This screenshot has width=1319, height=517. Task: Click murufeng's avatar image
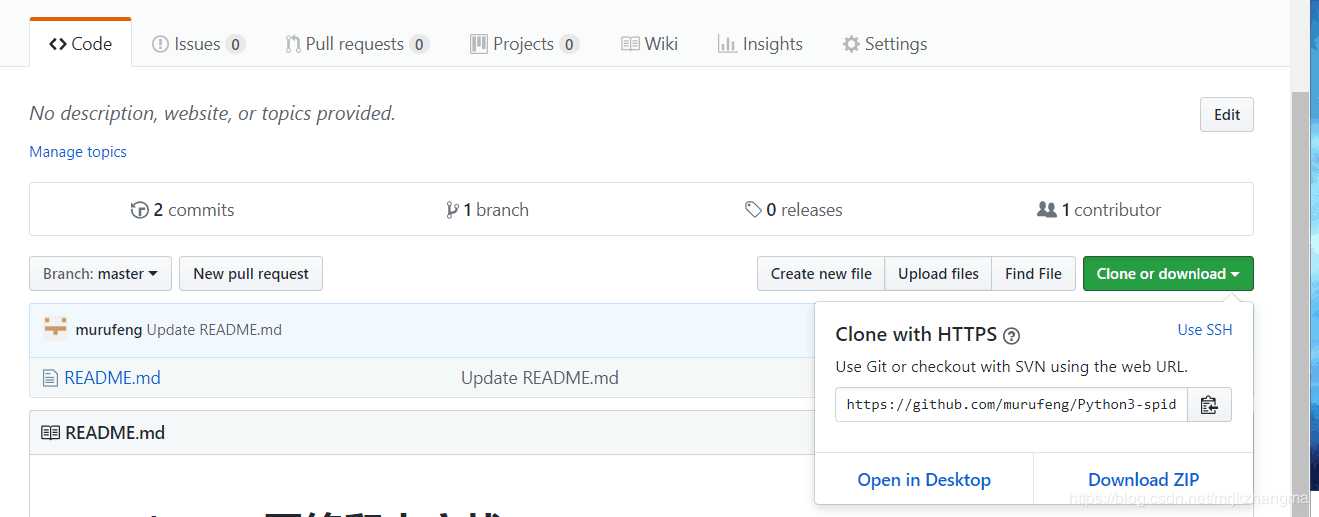tap(56, 329)
